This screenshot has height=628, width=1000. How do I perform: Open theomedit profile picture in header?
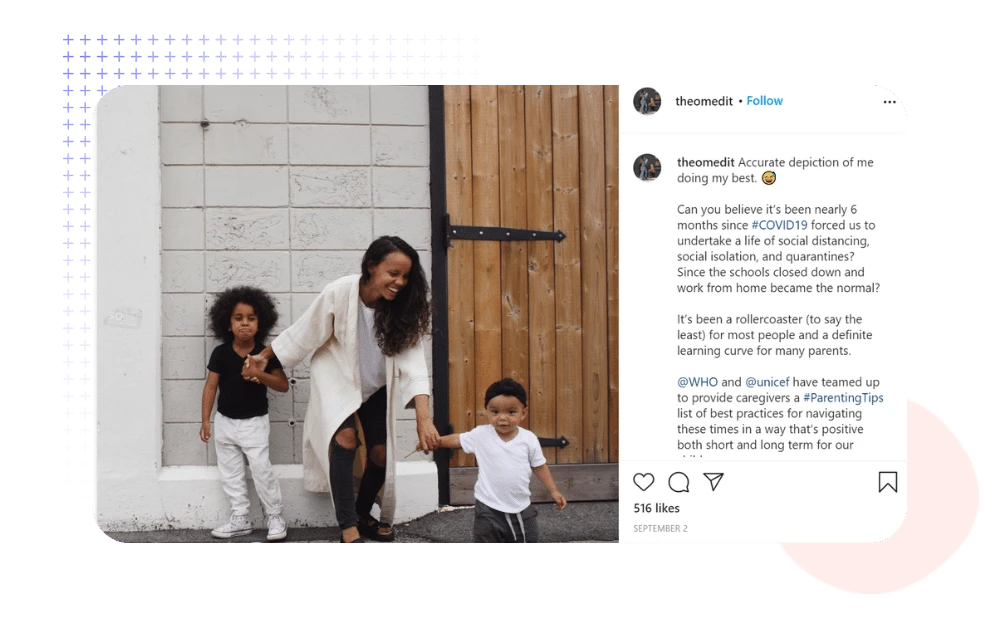coord(647,101)
